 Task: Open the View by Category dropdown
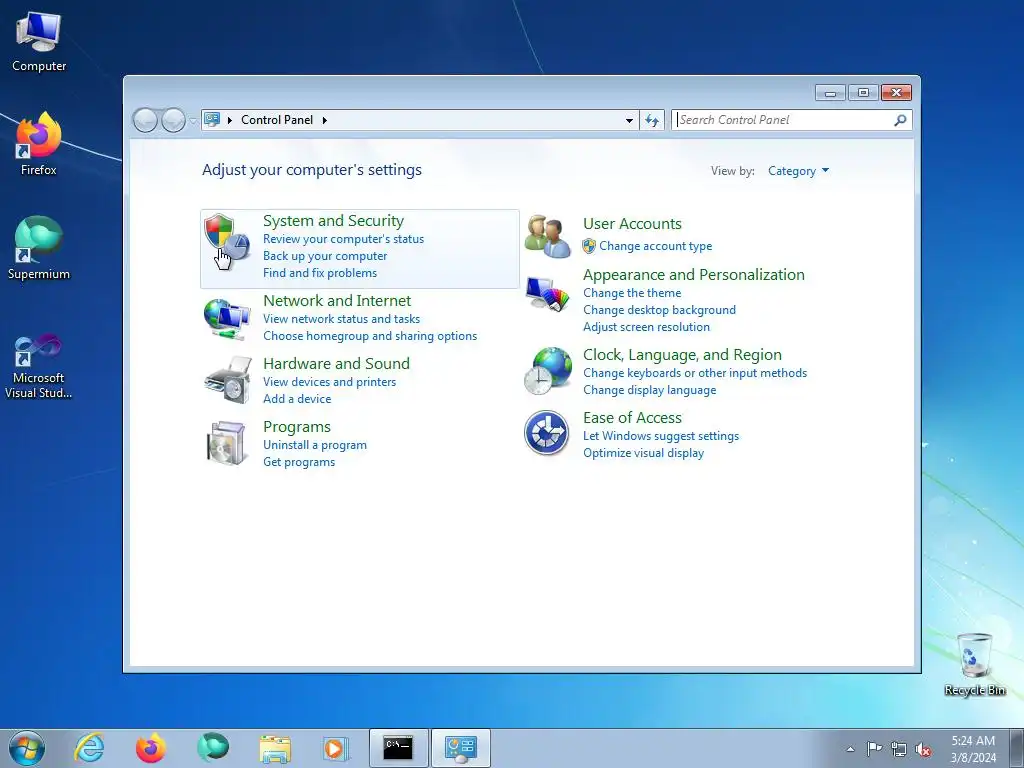(798, 171)
